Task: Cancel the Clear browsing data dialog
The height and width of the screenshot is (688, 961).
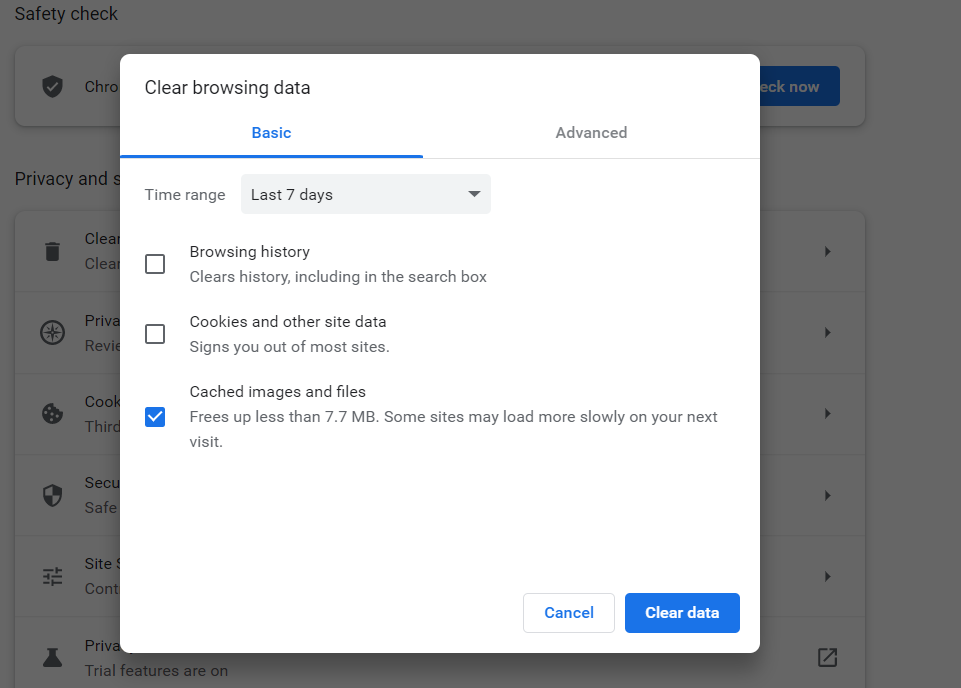Action: [x=568, y=613]
